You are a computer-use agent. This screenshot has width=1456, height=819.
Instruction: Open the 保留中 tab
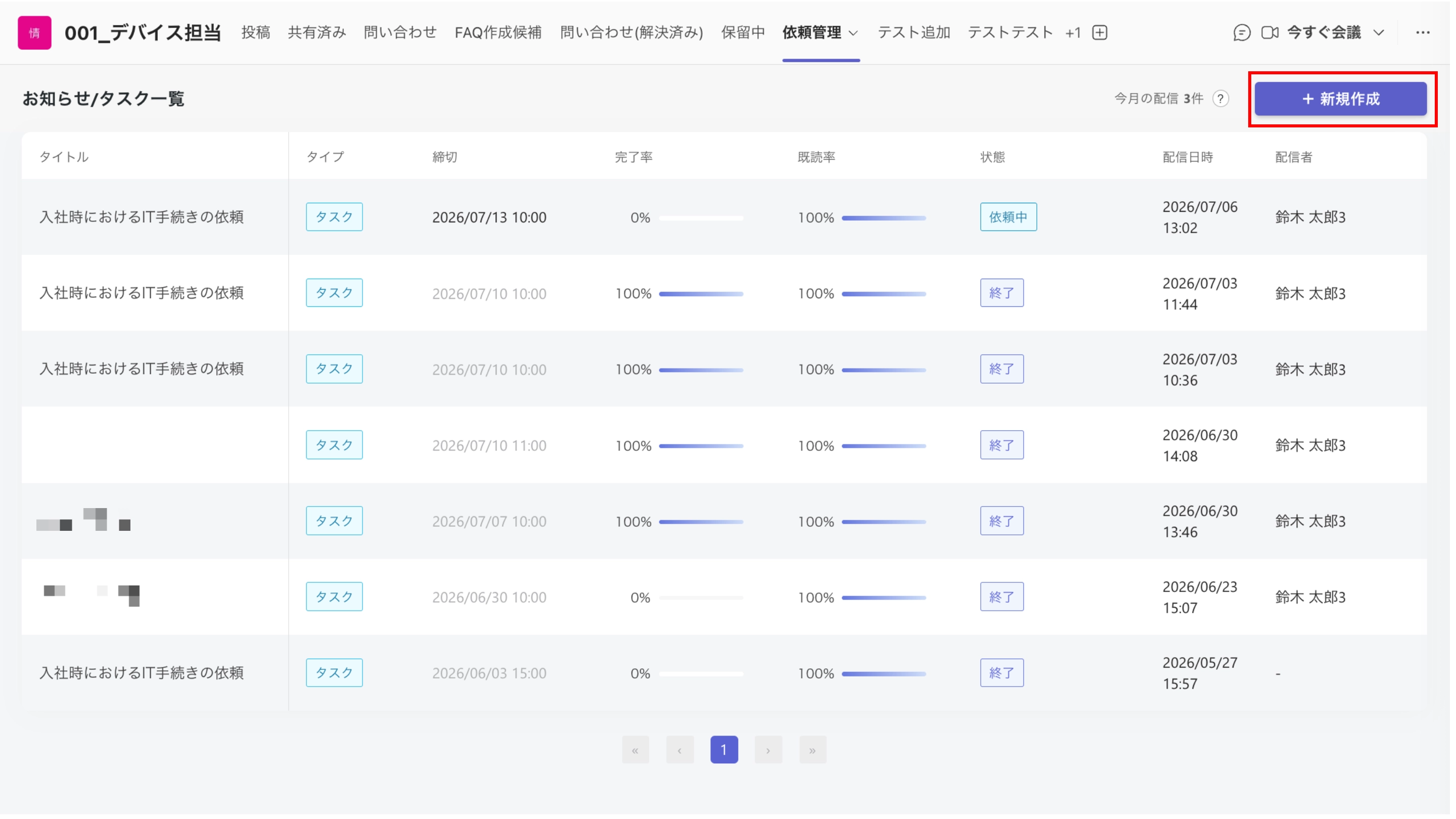tap(743, 33)
